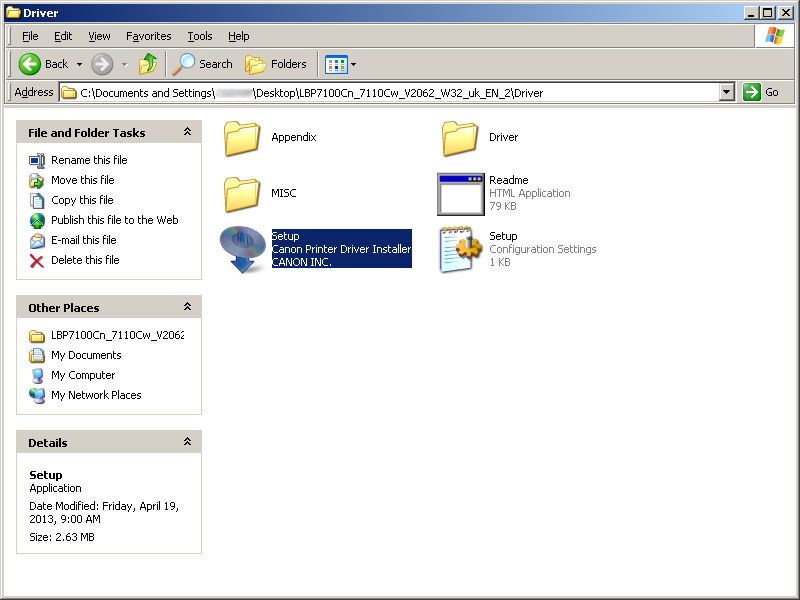Image resolution: width=800 pixels, height=600 pixels.
Task: Collapse the Other Places panel
Action: click(x=187, y=307)
